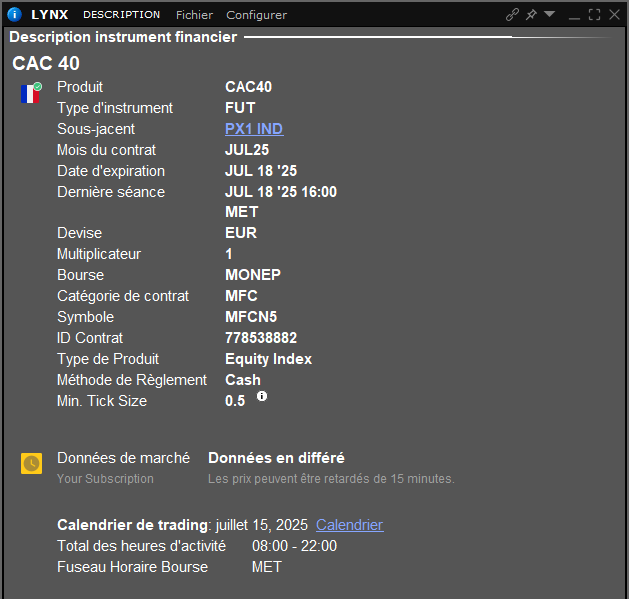Click the Your Subscription label
This screenshot has height=599, width=629.
pyautogui.click(x=105, y=479)
